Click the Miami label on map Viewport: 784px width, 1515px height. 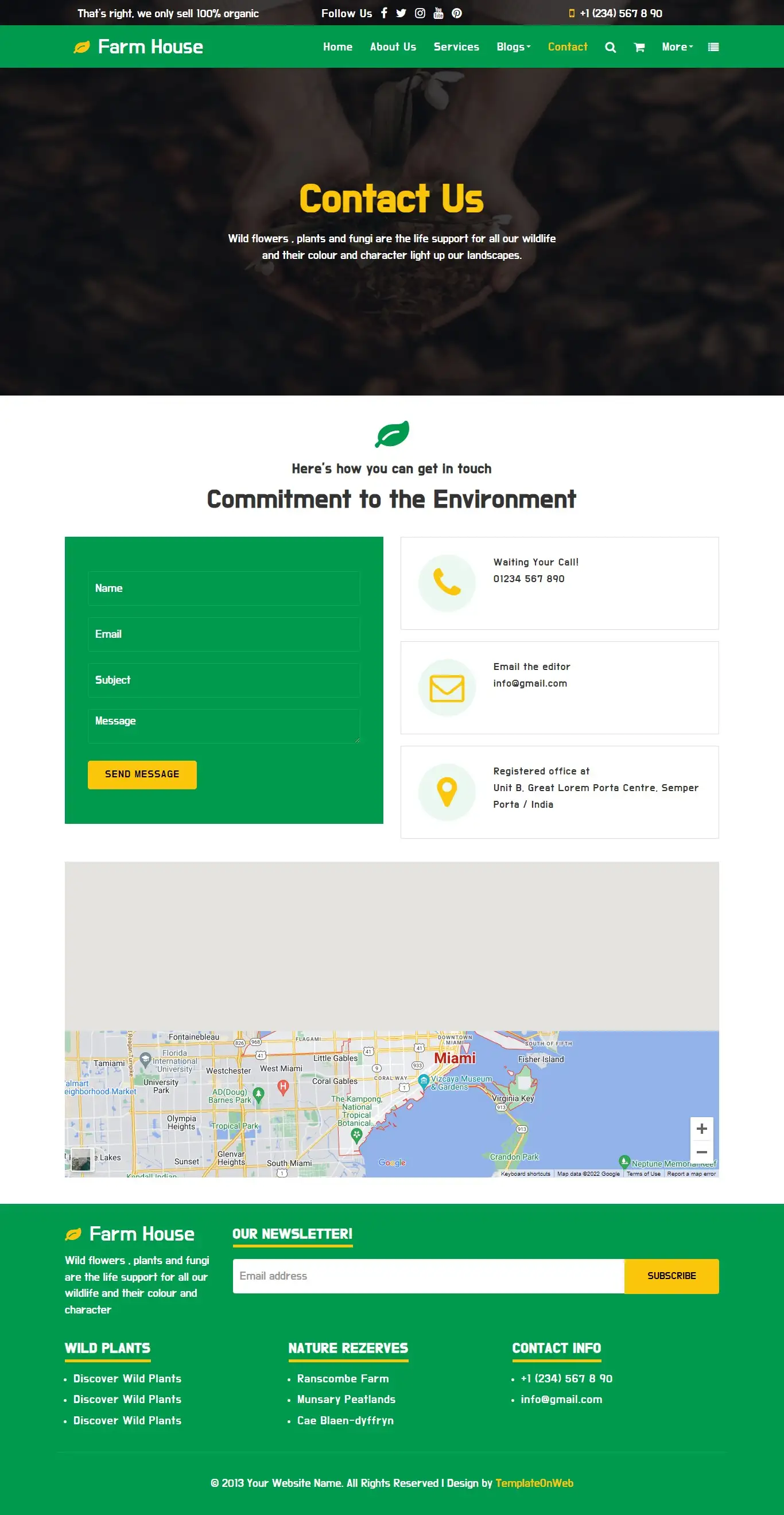click(455, 1058)
